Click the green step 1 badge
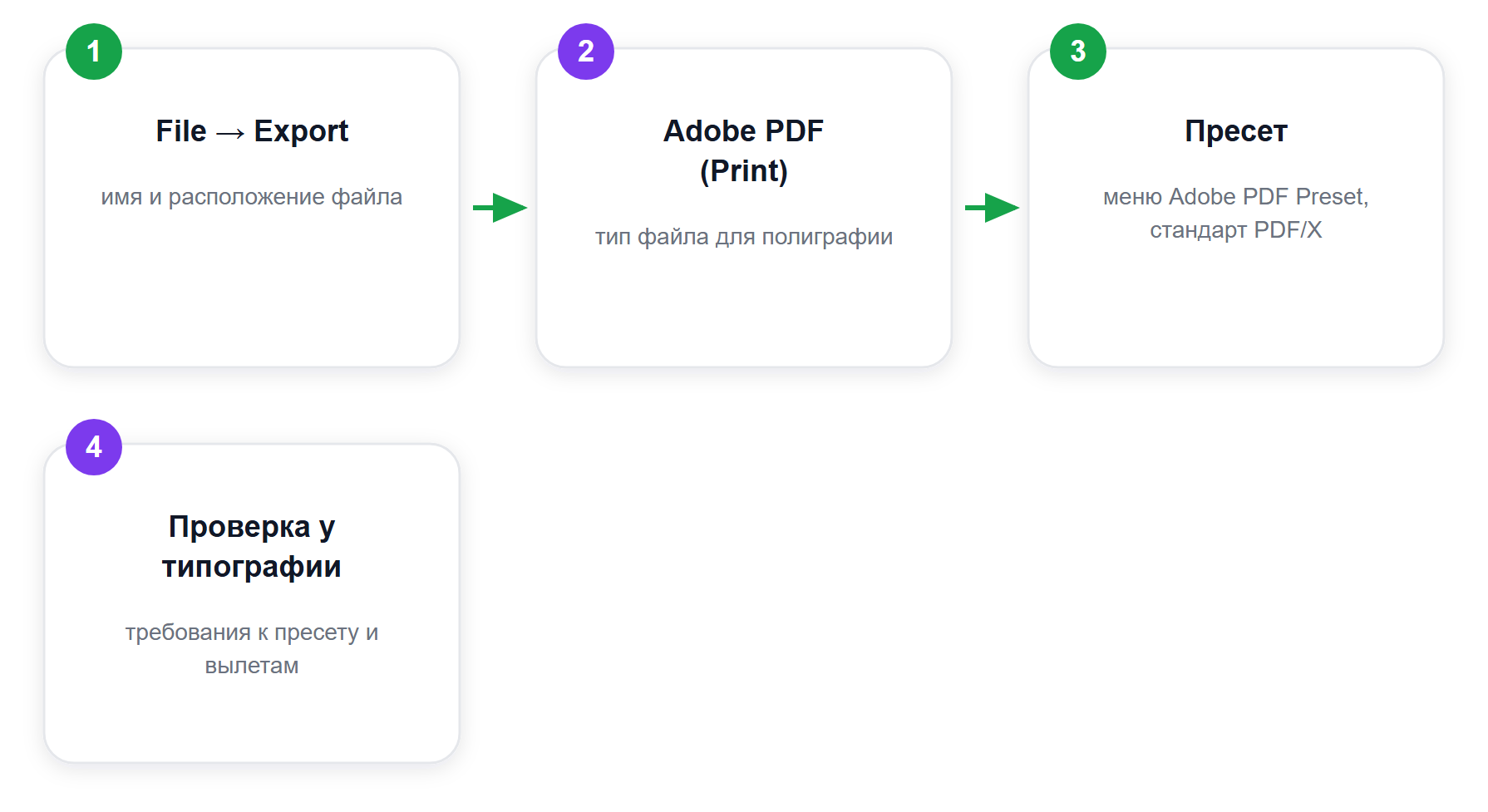This screenshot has height=812, width=1488. 94,52
